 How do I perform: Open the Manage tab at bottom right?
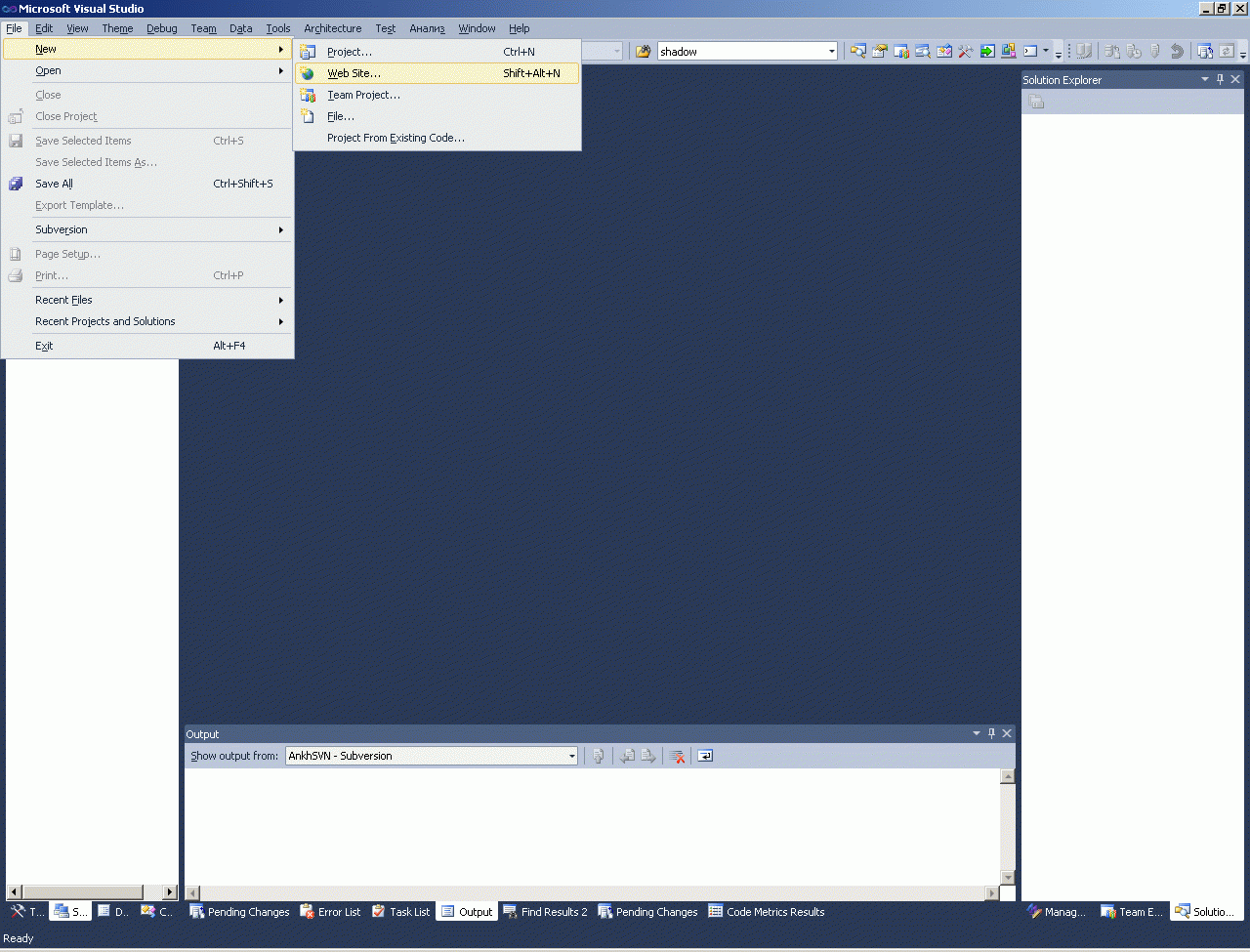(x=1057, y=912)
